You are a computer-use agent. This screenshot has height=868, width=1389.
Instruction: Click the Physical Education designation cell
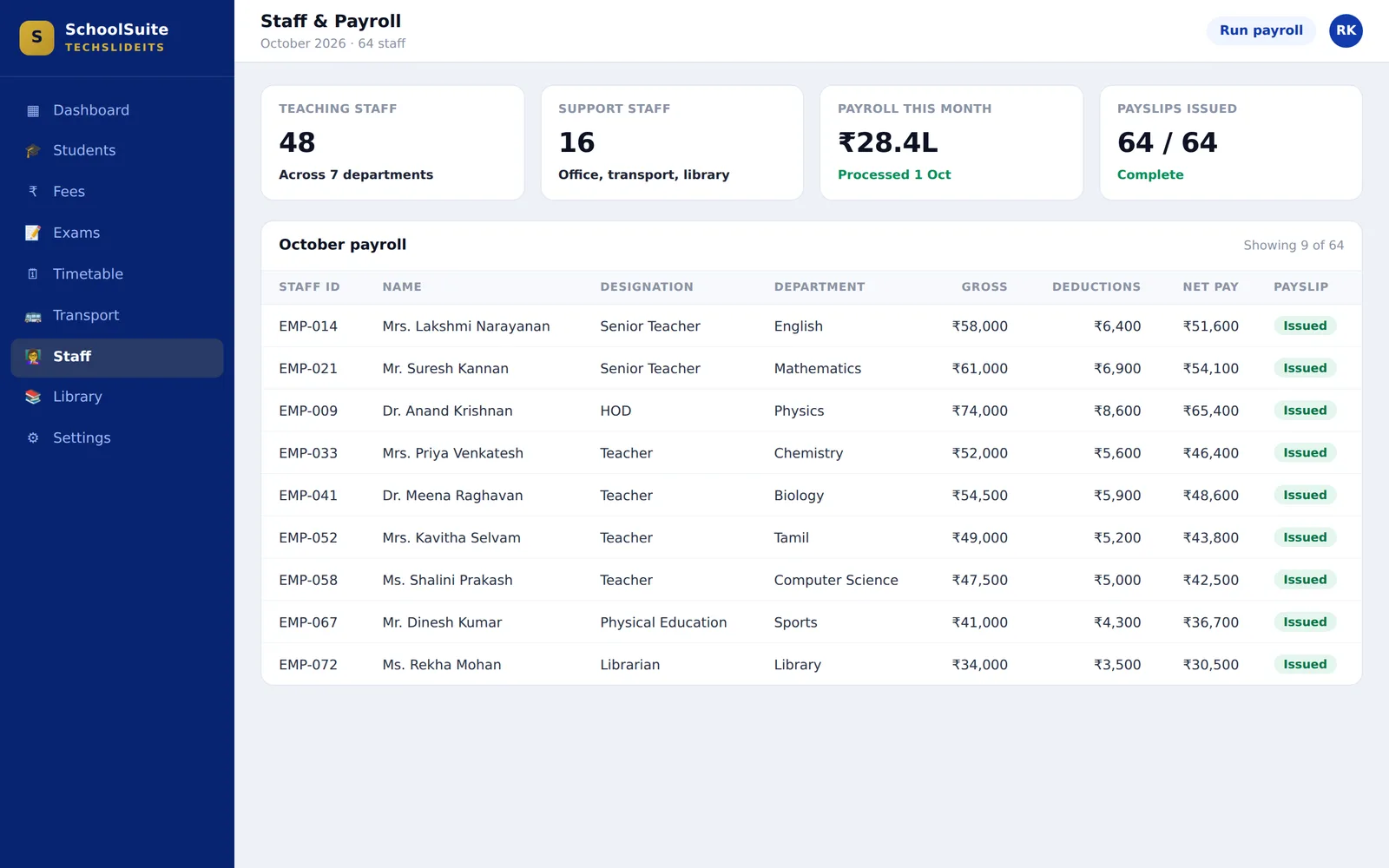pos(663,622)
